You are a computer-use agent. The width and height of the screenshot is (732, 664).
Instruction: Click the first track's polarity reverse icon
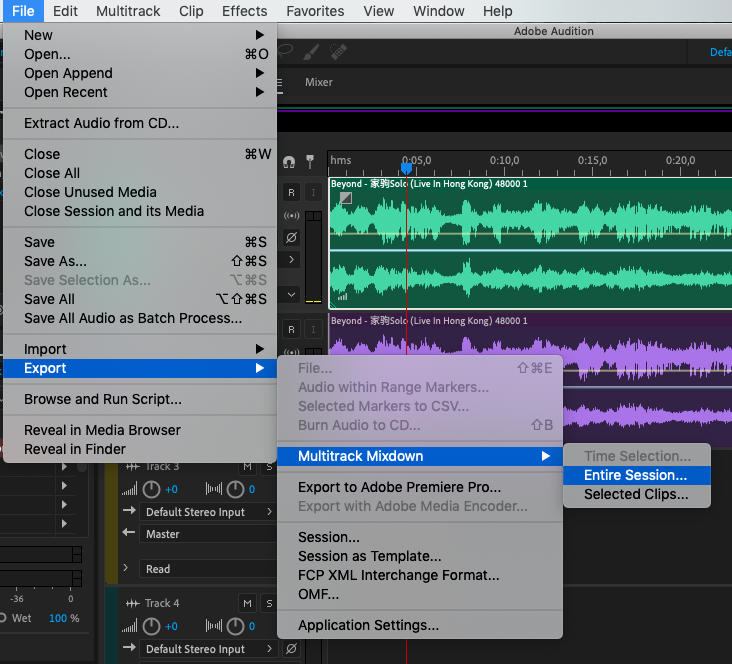pos(291,238)
